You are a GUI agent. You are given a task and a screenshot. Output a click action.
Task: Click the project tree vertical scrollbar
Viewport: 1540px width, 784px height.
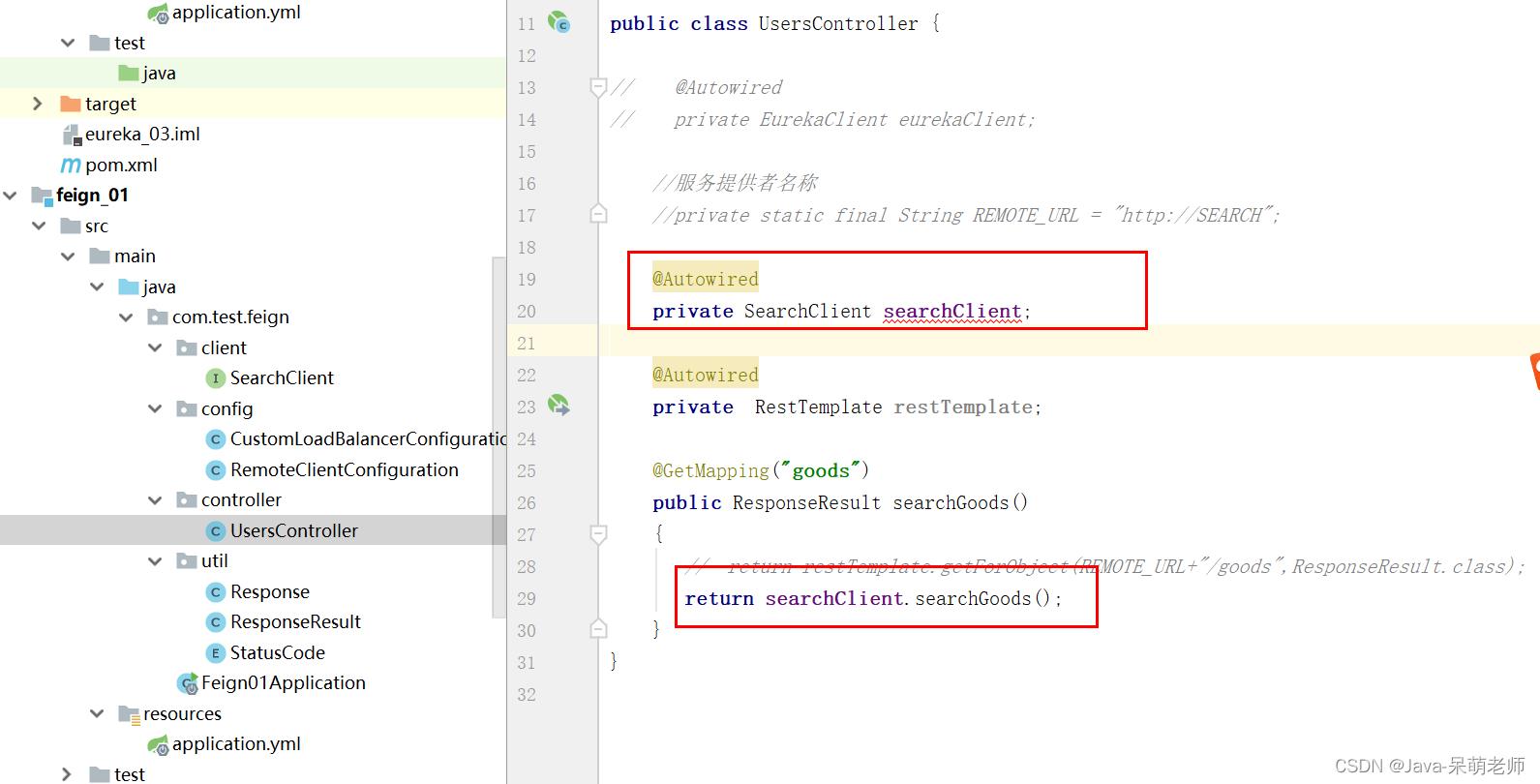[499, 437]
